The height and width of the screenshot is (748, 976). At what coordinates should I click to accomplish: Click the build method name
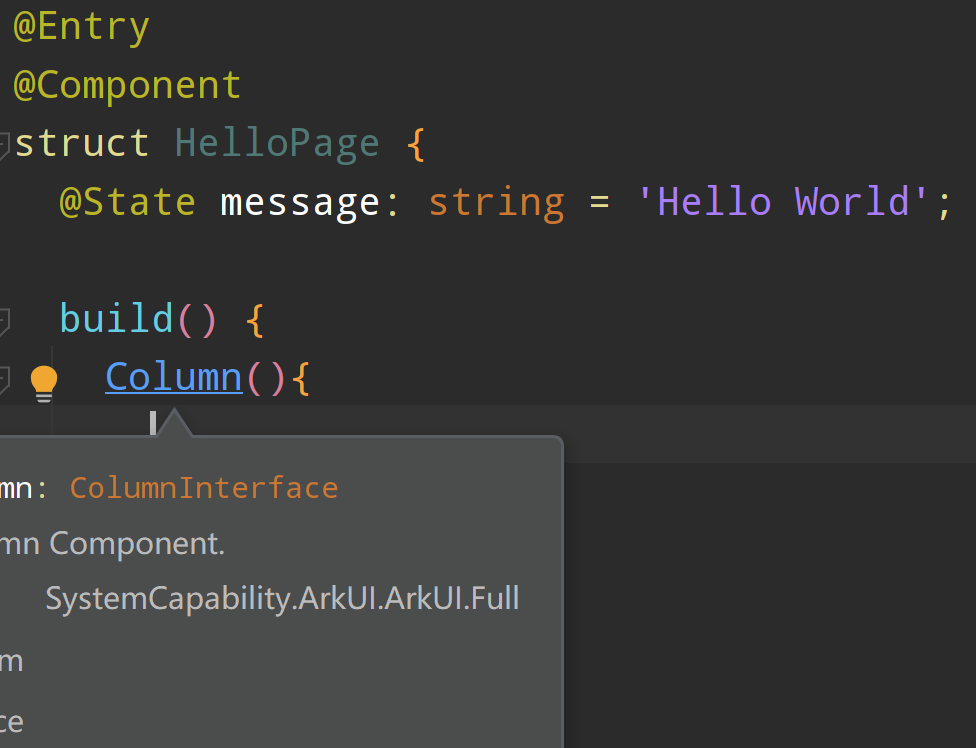pos(117,319)
